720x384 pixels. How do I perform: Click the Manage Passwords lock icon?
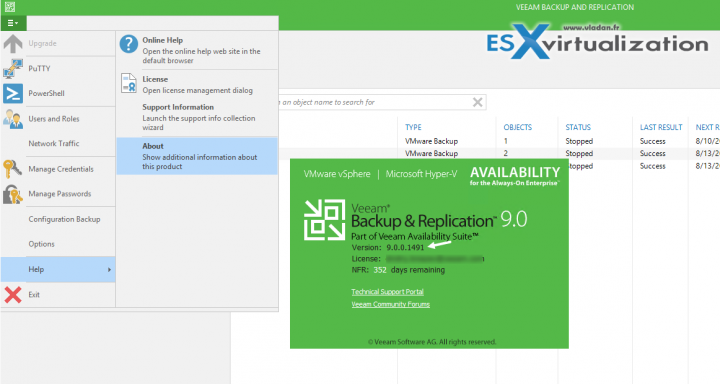(x=12, y=194)
